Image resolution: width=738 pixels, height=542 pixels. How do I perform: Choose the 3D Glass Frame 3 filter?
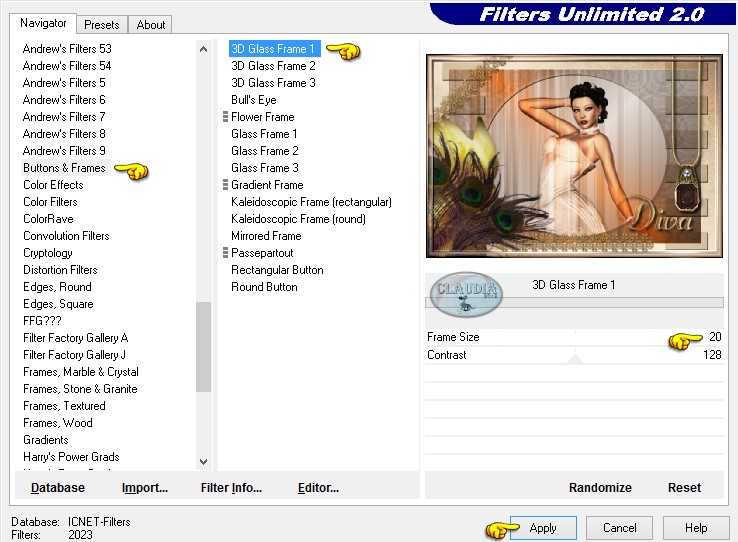click(x=273, y=83)
